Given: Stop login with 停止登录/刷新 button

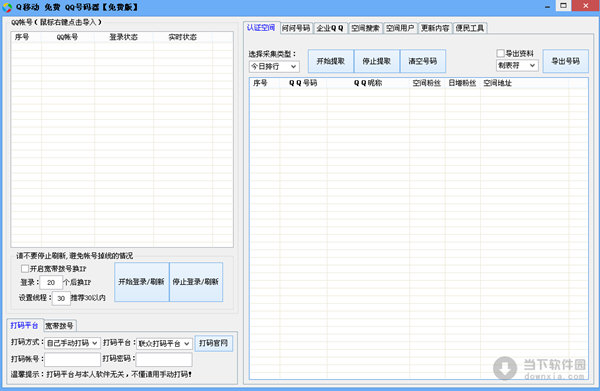Looking at the screenshot, I should (196, 282).
